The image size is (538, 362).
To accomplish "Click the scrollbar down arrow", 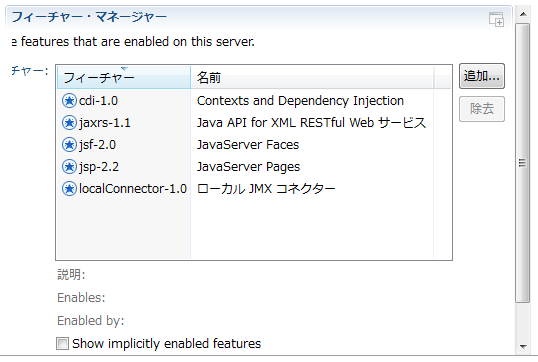I will click(523, 347).
